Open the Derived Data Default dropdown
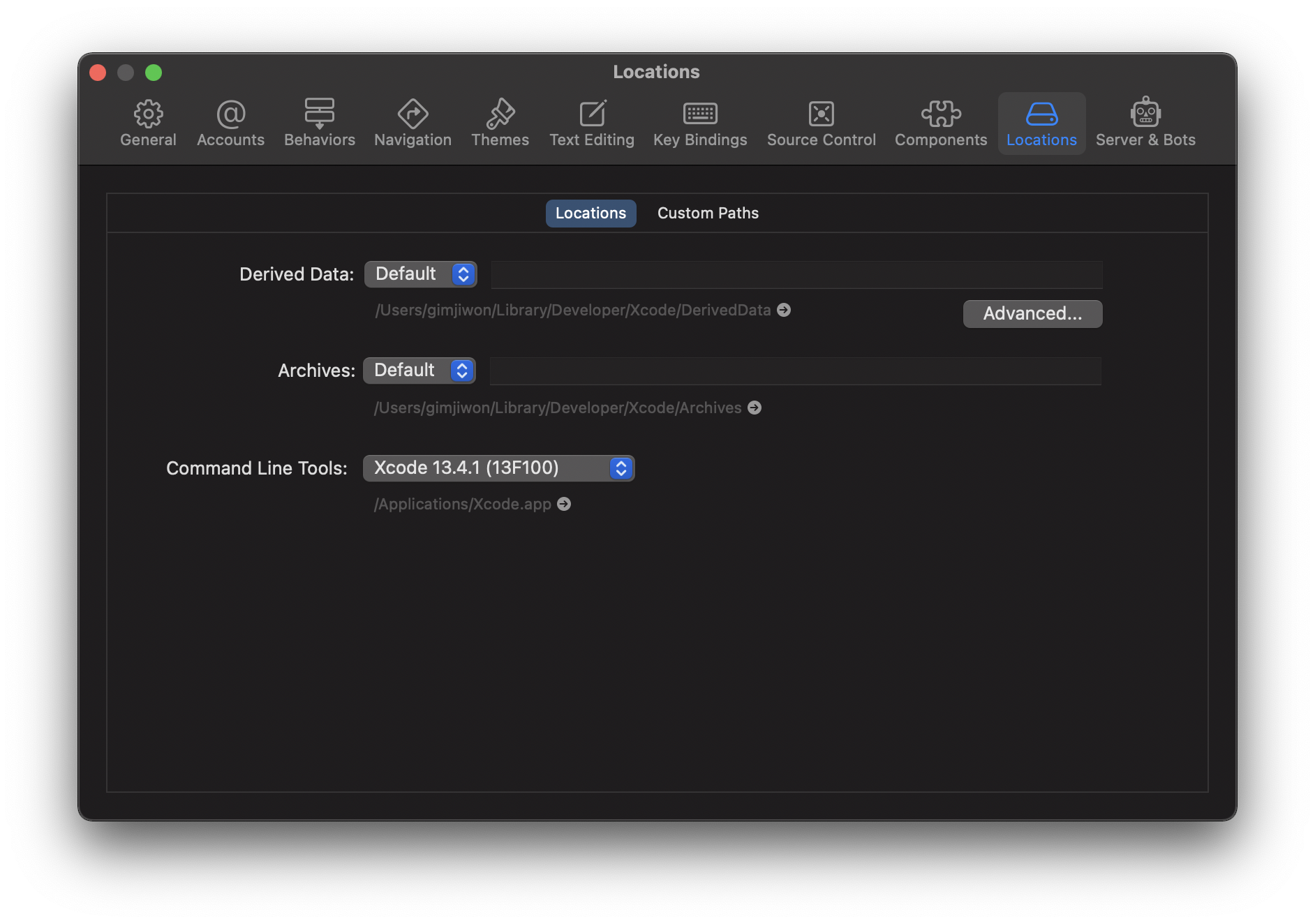Viewport: 1315px width, 924px height. click(421, 274)
